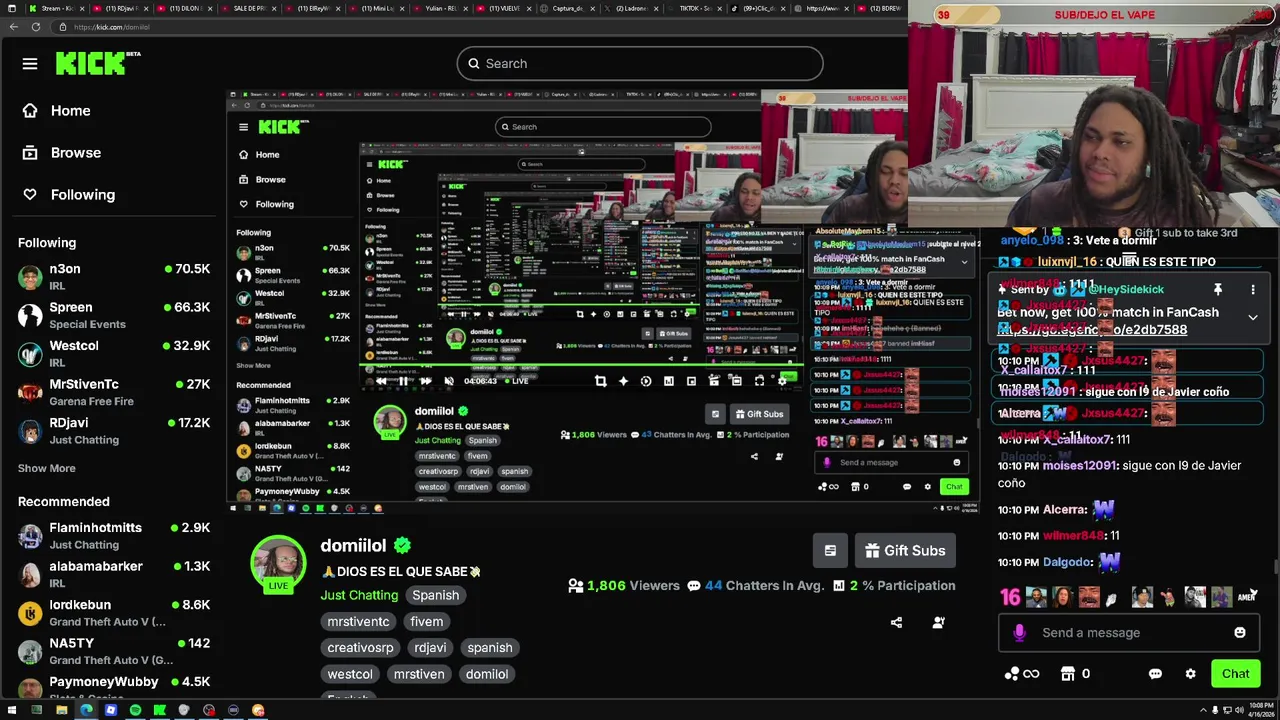Screen dimensions: 1280x720
Task: Click the microphone icon in message box
Action: click(1019, 633)
